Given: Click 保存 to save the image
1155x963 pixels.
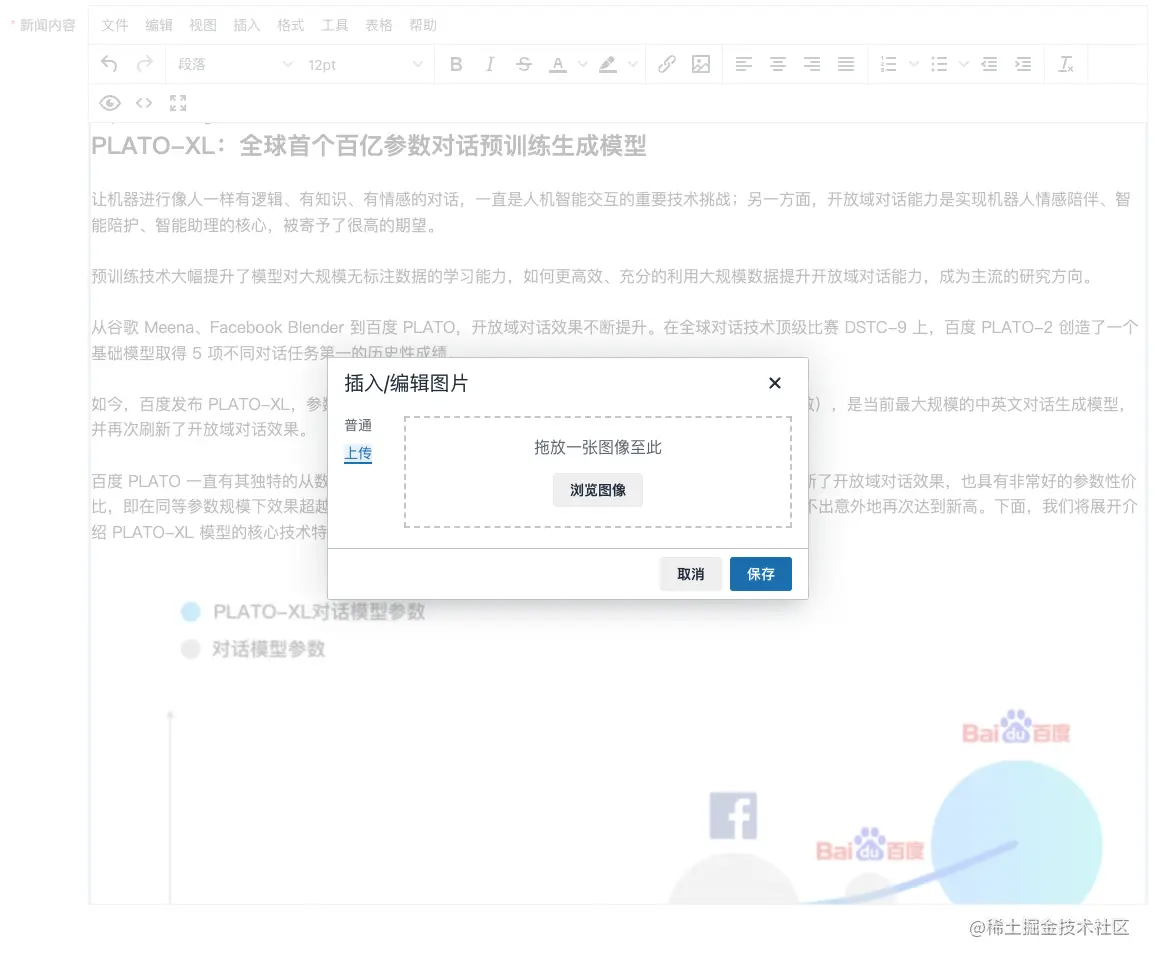Looking at the screenshot, I should (x=760, y=574).
